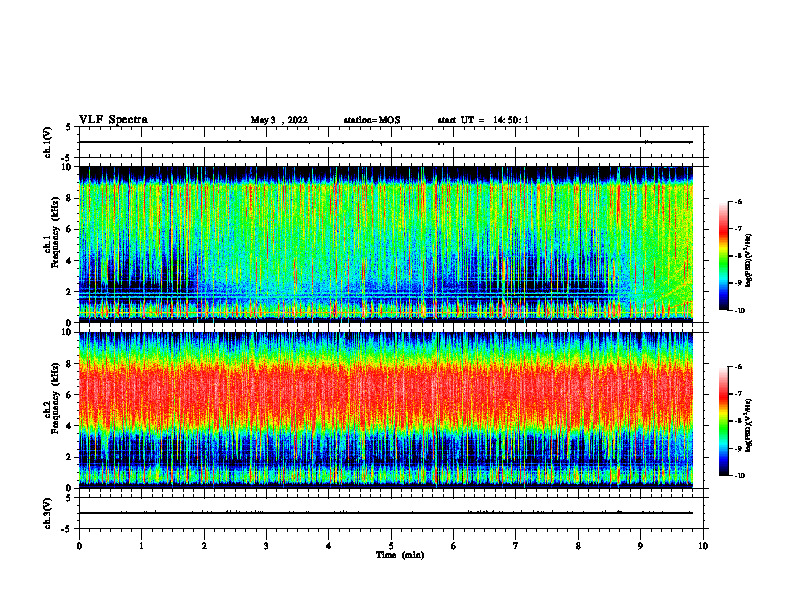
Task: Click the ch.3(V) waveform trace panel
Action: pos(391,513)
